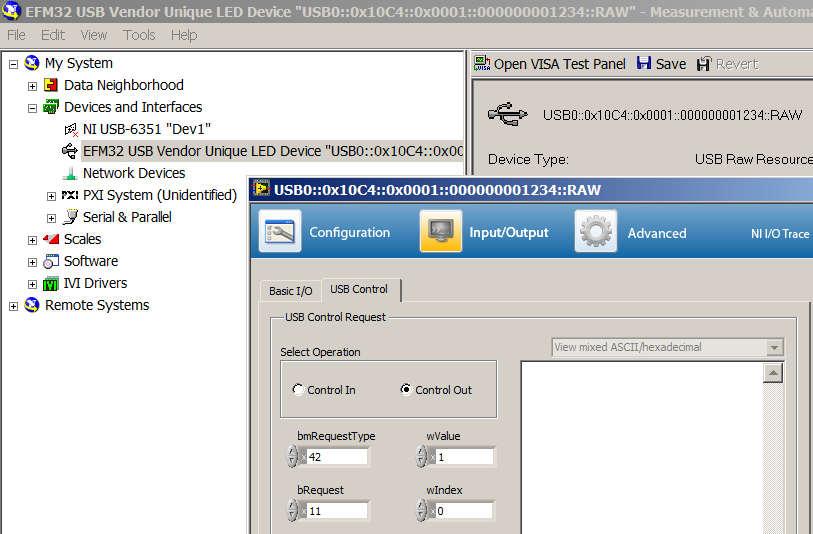Click the Devices and Interfaces icon
The width and height of the screenshot is (813, 534).
(51, 107)
